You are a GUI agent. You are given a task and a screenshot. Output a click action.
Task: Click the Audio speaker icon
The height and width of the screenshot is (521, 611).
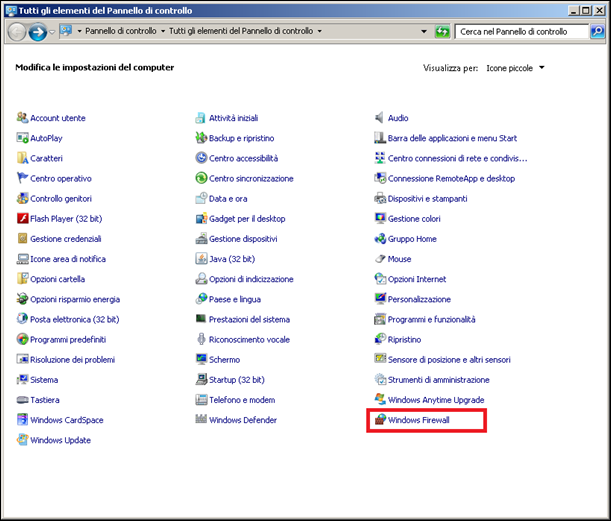coord(379,117)
